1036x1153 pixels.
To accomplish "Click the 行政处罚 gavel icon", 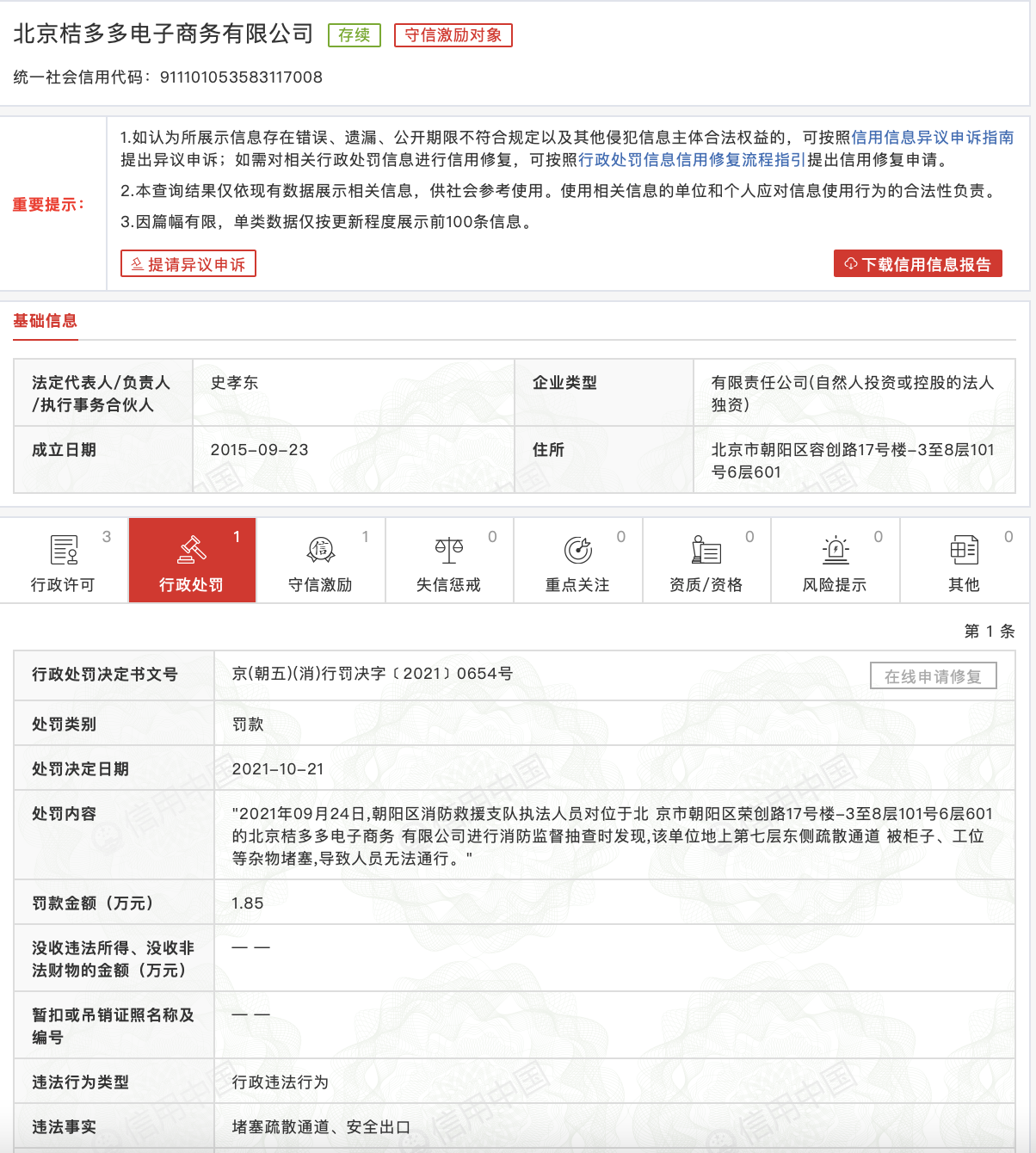I will point(191,549).
